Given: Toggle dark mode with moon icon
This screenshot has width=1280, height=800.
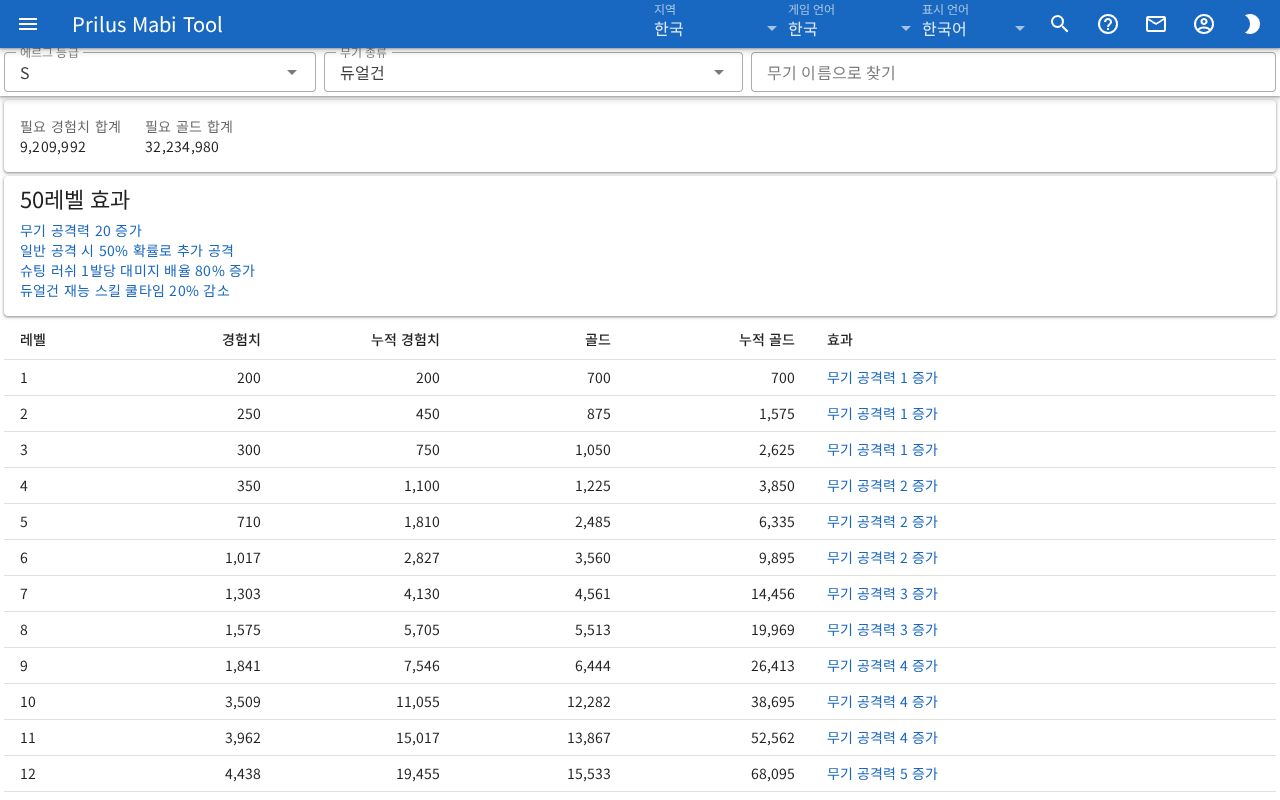Looking at the screenshot, I should pyautogui.click(x=1252, y=24).
